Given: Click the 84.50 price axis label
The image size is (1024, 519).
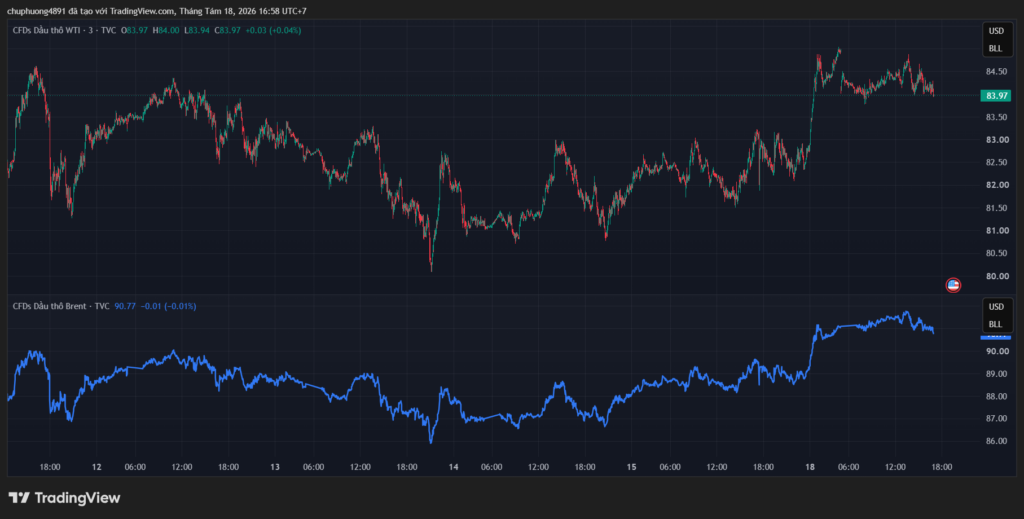Looking at the screenshot, I should tap(995, 72).
